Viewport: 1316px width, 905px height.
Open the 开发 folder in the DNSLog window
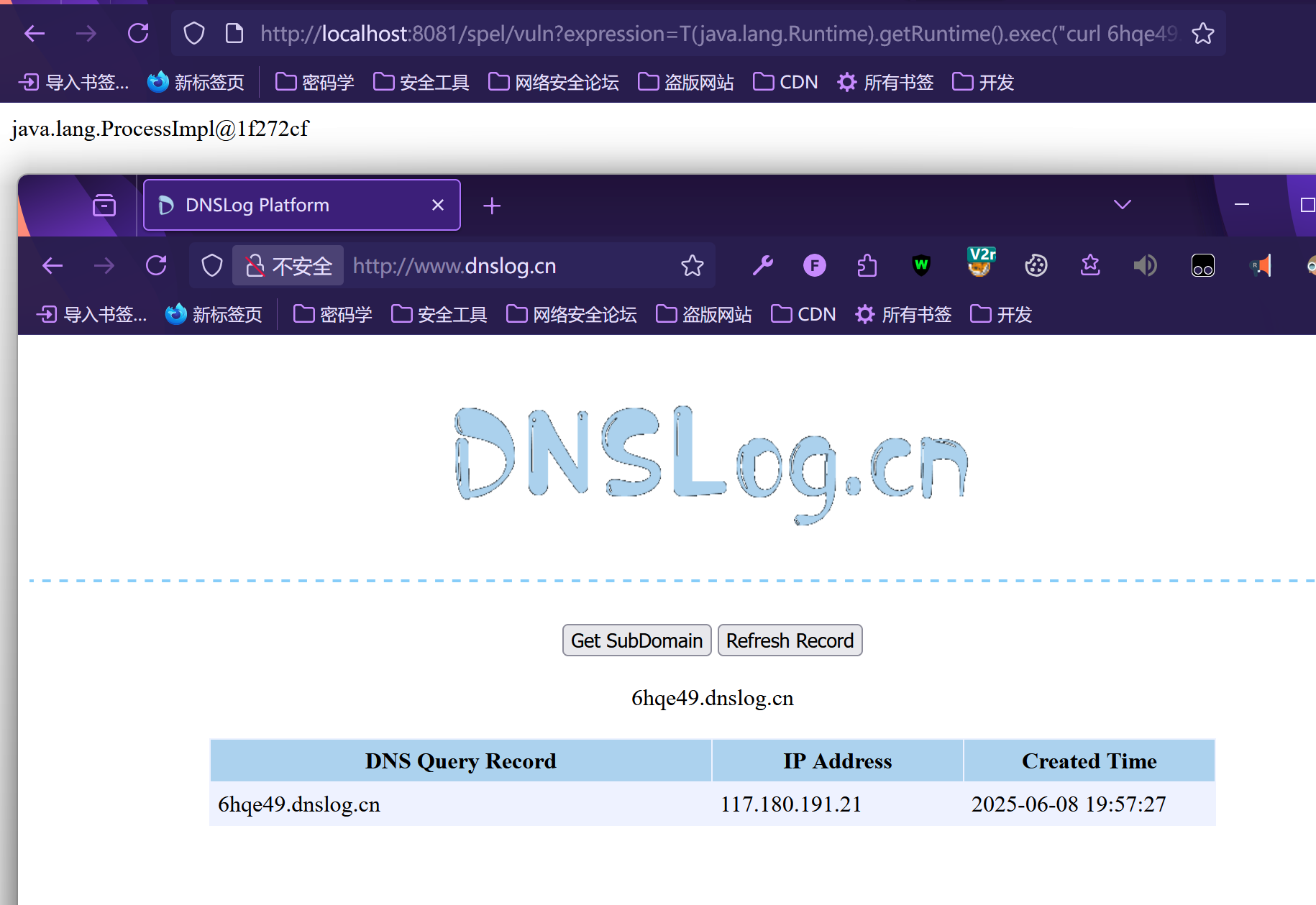coord(1001,314)
